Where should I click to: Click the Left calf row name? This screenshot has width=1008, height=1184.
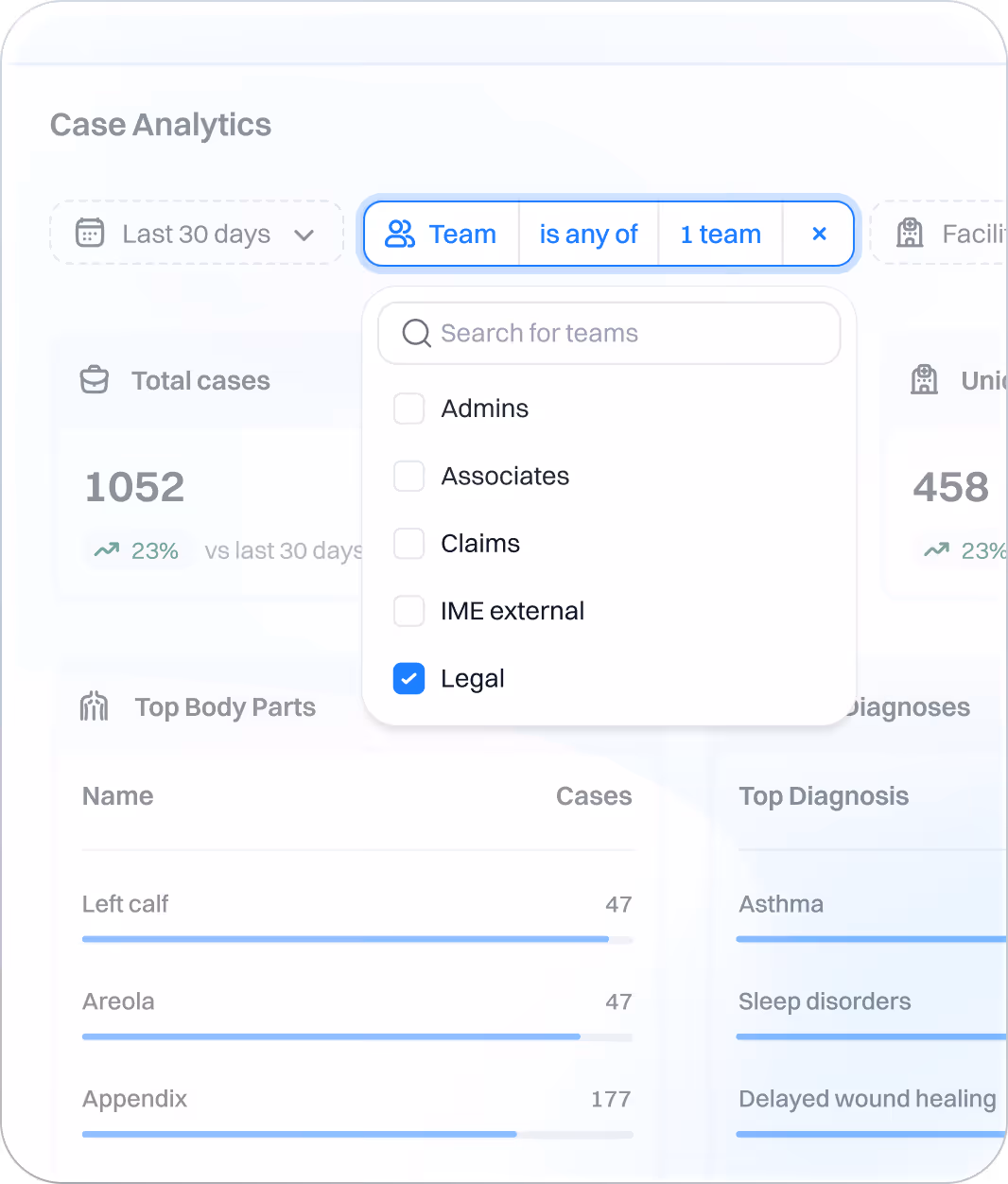point(125,904)
